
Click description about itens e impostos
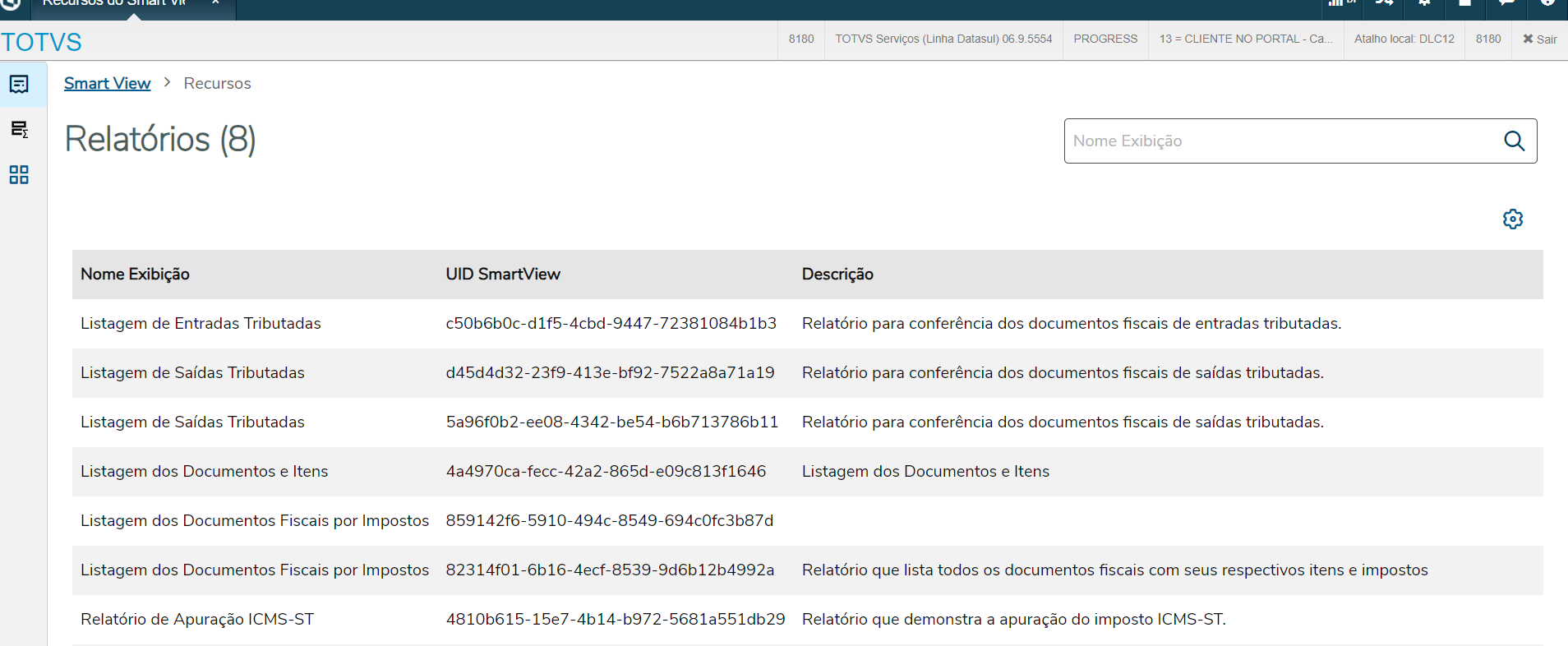[x=1114, y=570]
